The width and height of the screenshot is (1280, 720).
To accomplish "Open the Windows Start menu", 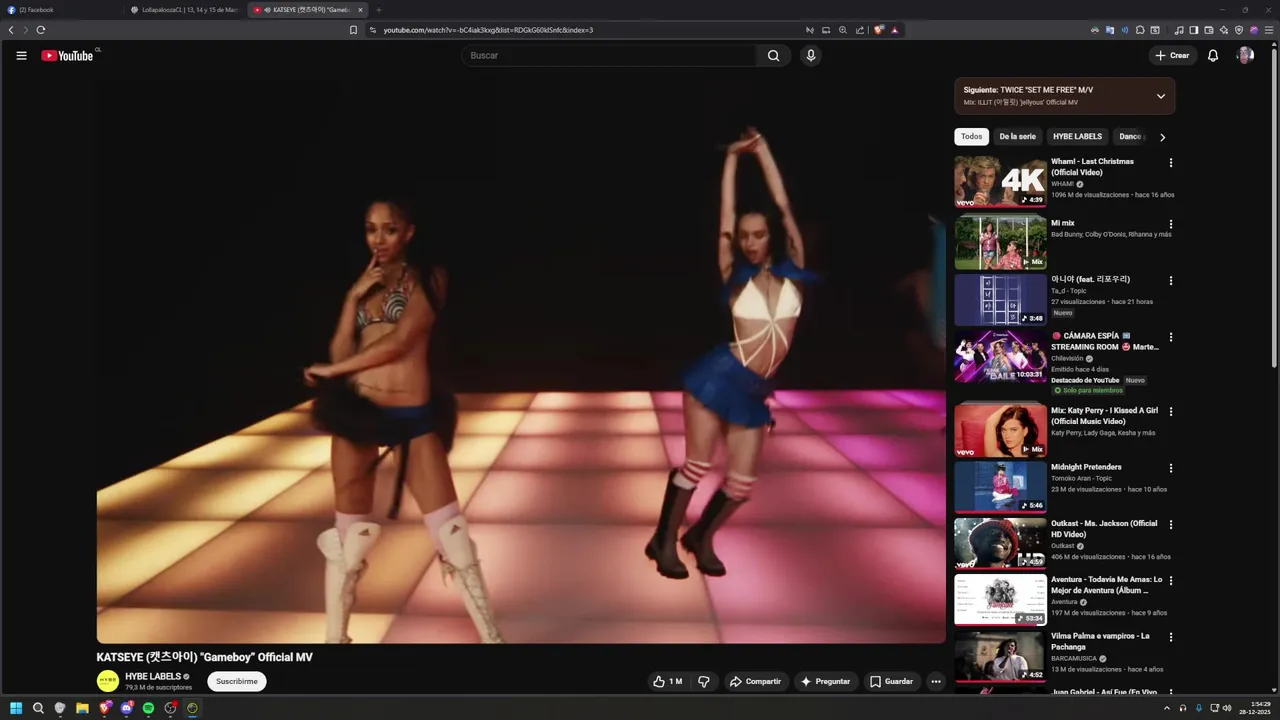I will pos(16,708).
